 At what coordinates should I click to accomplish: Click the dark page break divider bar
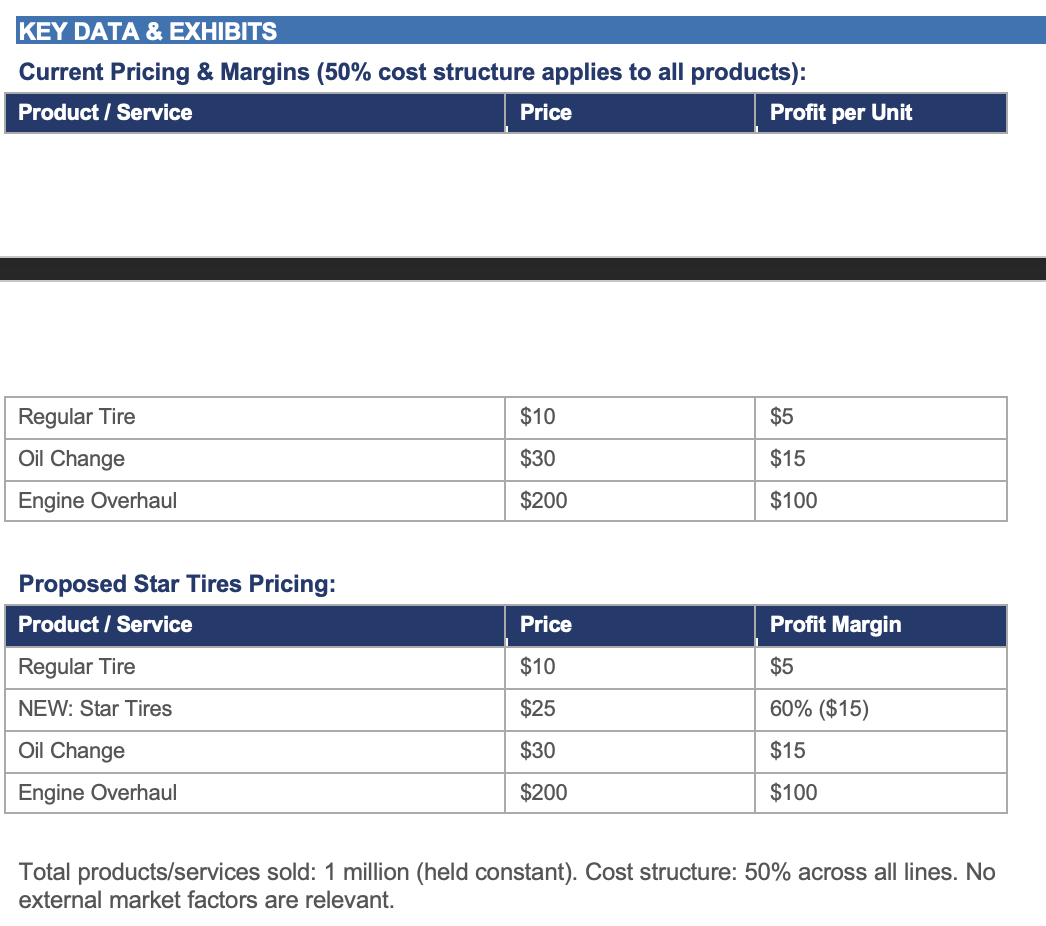click(523, 269)
